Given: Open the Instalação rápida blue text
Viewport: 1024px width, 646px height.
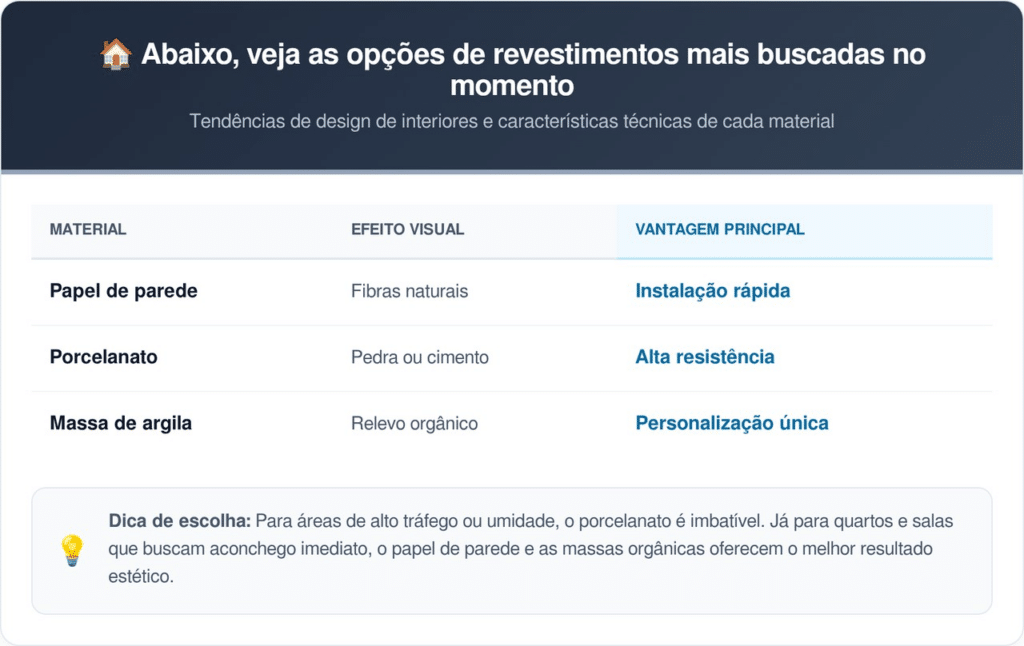Looking at the screenshot, I should [x=712, y=291].
